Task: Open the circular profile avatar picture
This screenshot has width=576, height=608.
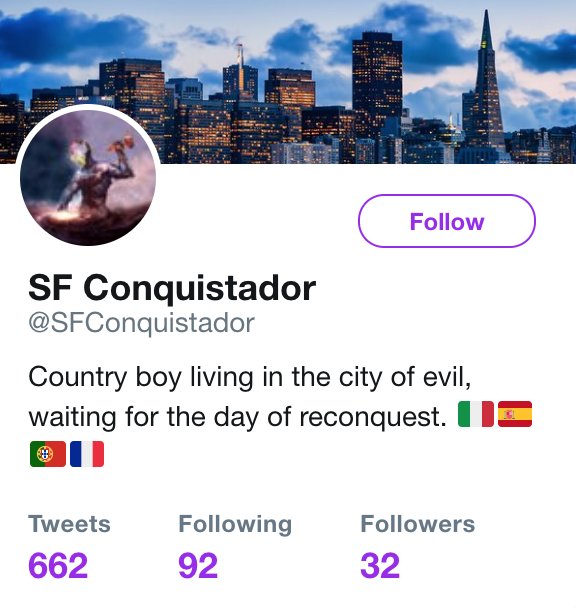Action: click(x=88, y=177)
